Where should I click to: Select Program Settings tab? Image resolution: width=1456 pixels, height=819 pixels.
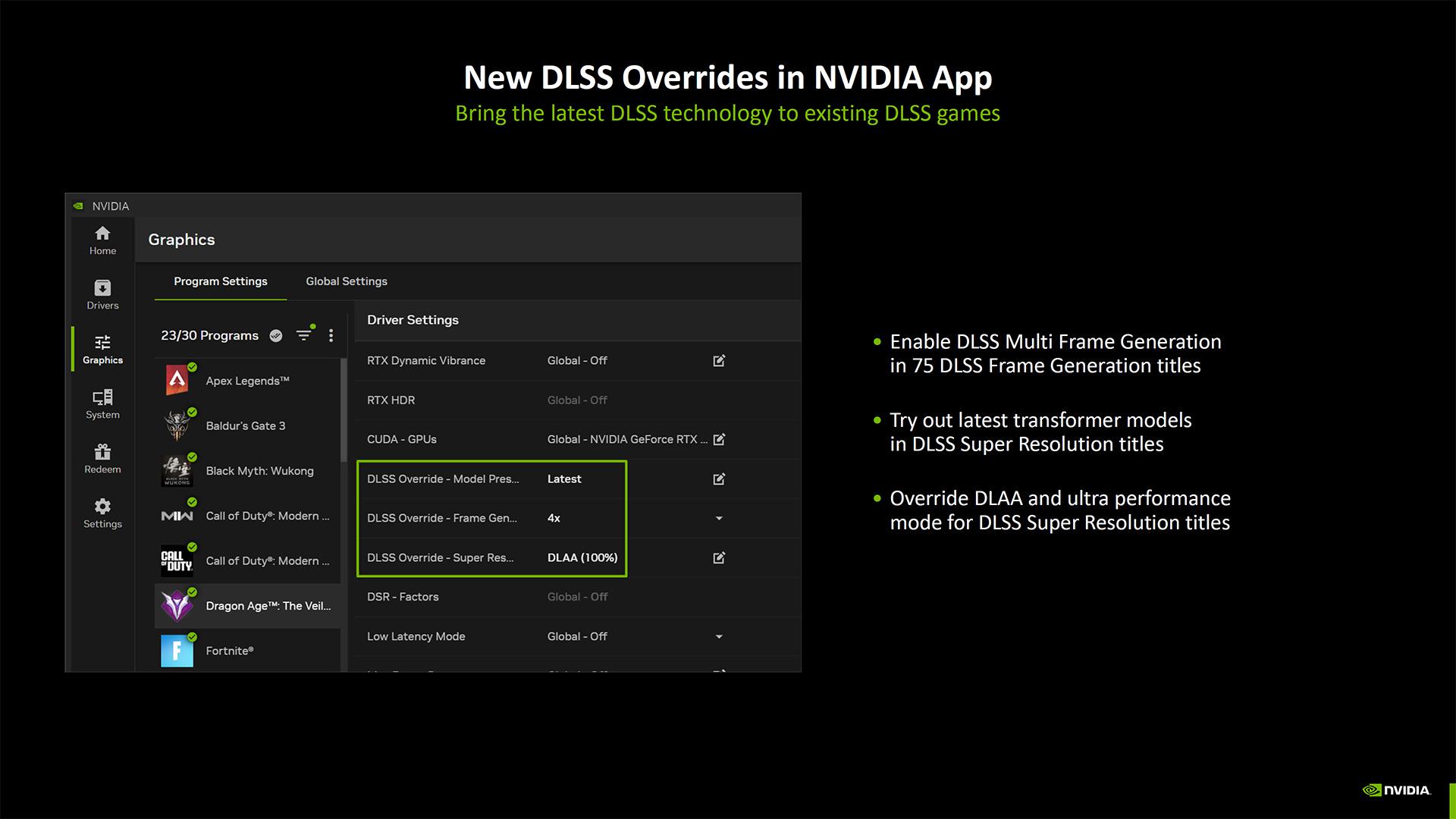tap(221, 281)
